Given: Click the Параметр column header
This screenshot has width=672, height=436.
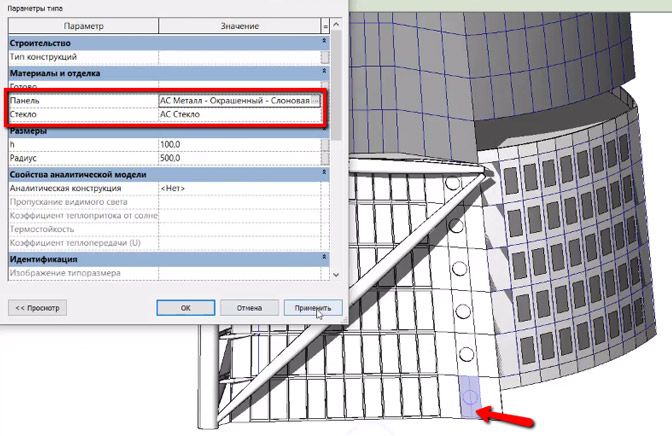Looking at the screenshot, I should [x=82, y=22].
